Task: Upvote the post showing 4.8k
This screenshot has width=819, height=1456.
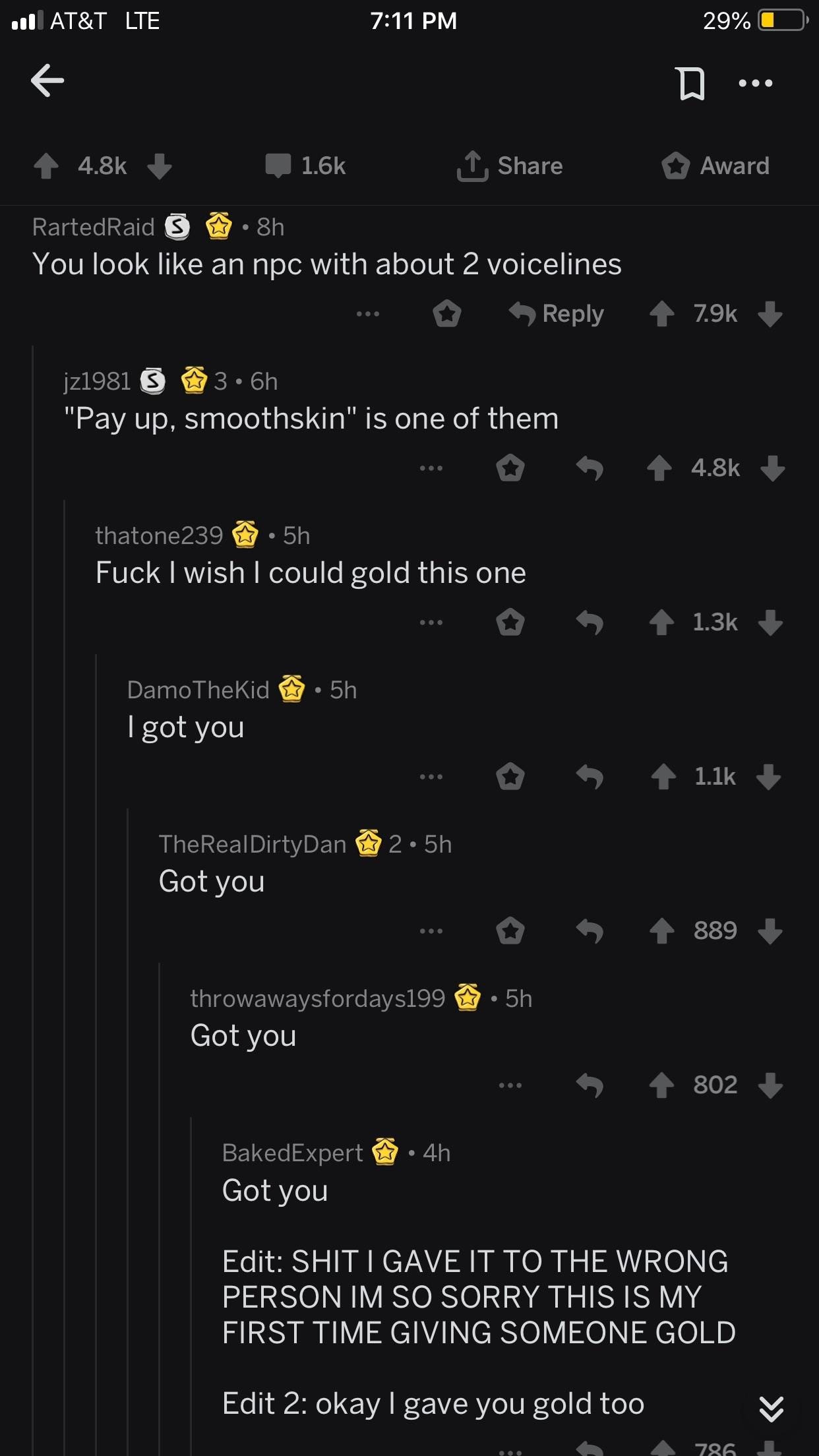Action: 46,166
